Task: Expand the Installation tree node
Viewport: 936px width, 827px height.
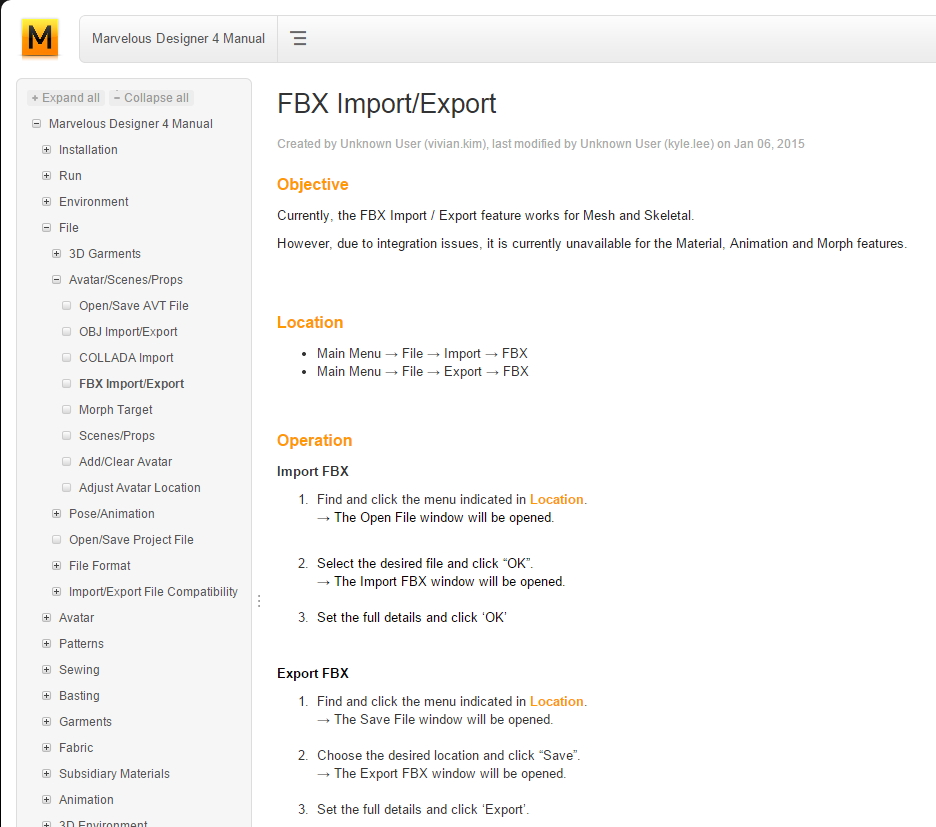Action: pyautogui.click(x=47, y=149)
